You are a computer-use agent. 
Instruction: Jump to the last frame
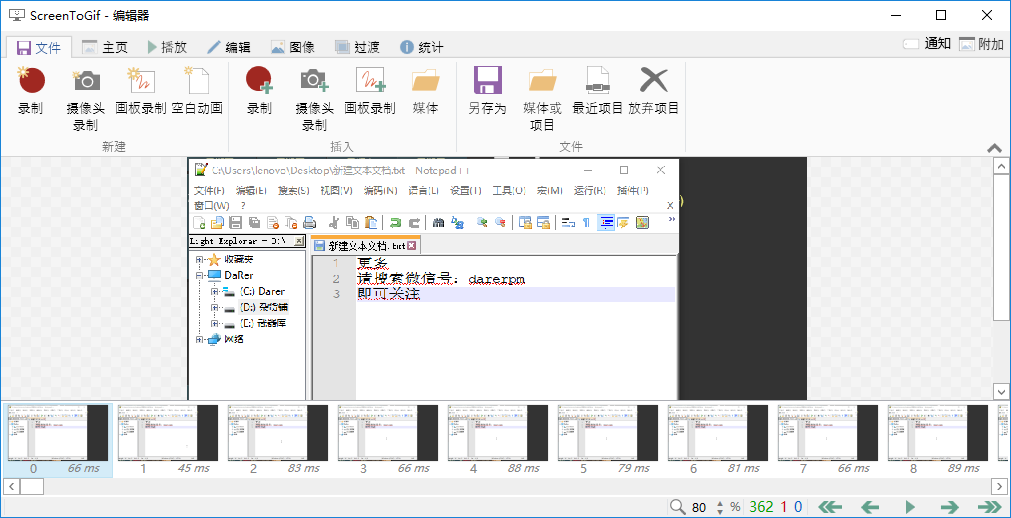(988, 507)
